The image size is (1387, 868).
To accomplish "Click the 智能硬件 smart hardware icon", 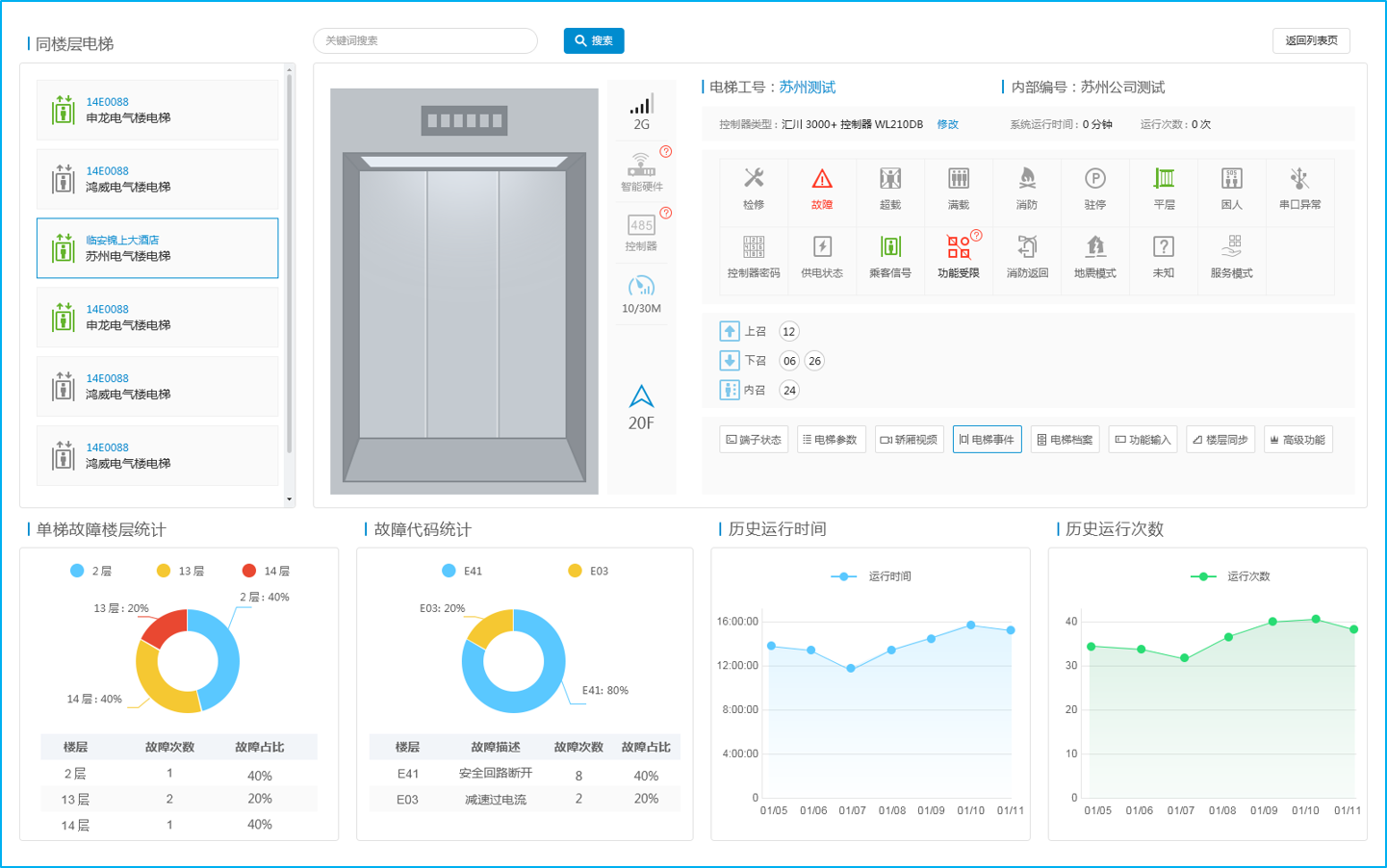I will pyautogui.click(x=641, y=166).
